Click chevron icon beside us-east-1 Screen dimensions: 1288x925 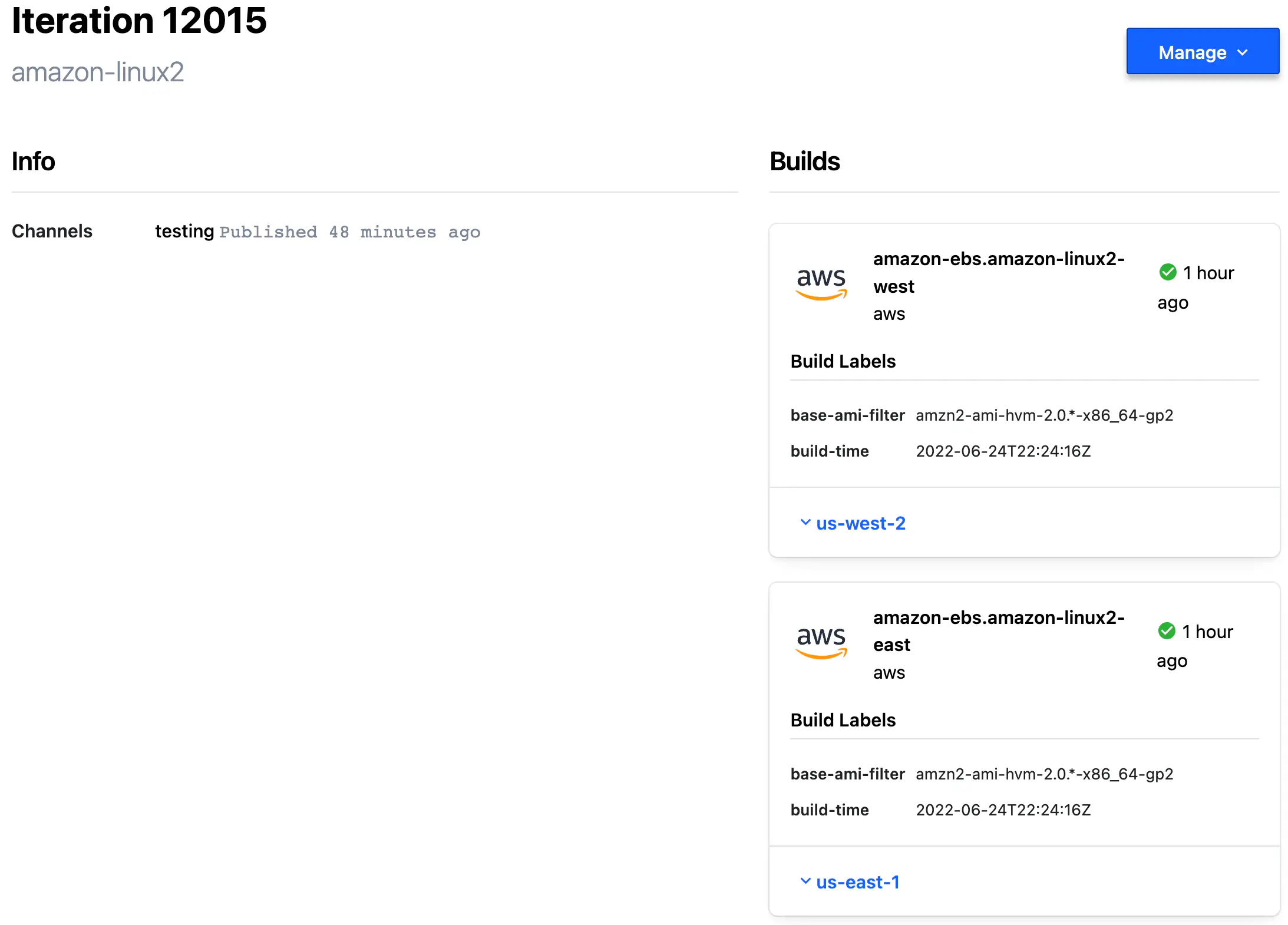805,881
